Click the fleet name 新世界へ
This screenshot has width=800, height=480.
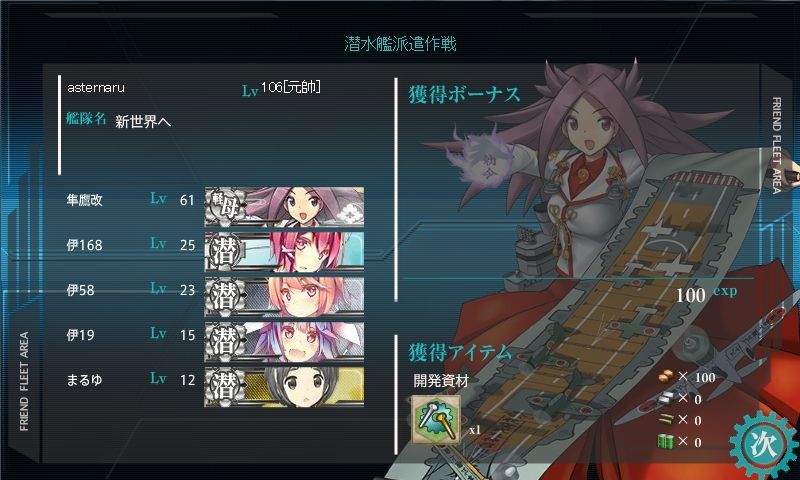143,121
